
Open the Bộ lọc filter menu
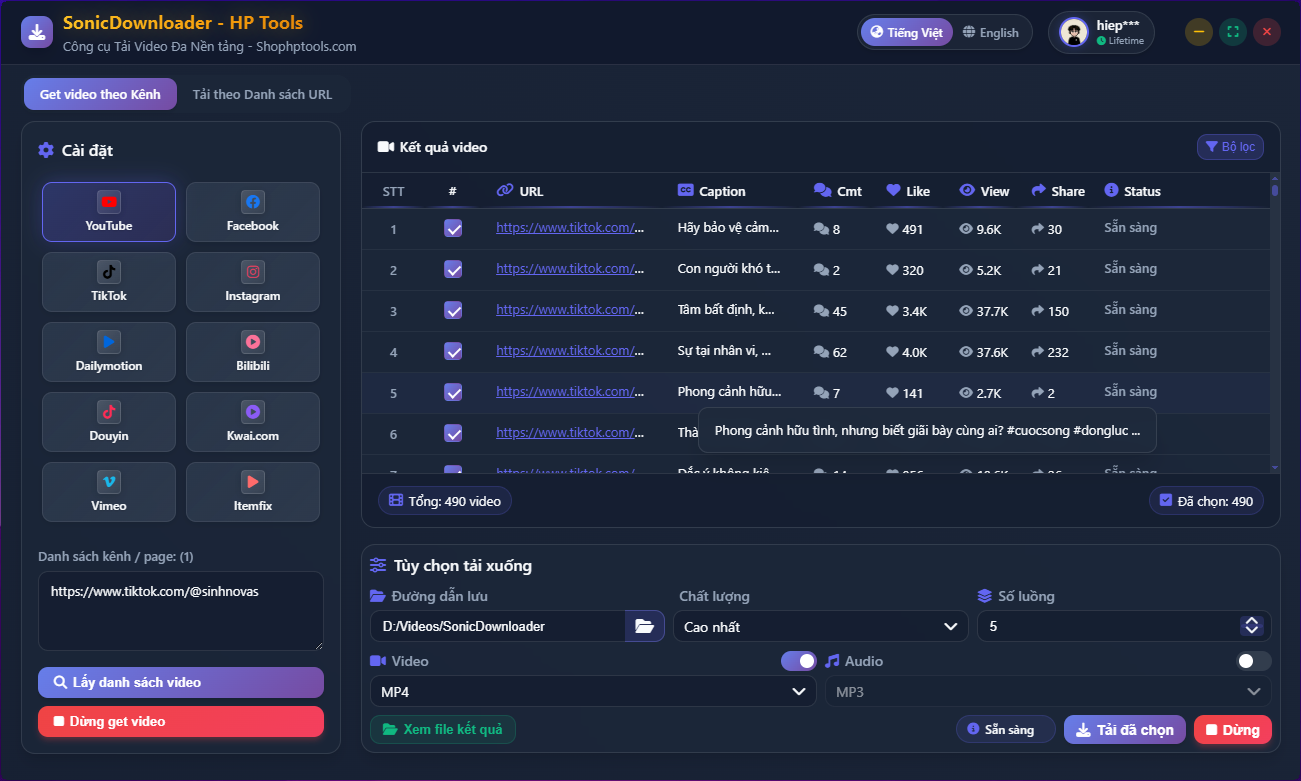[x=1230, y=147]
